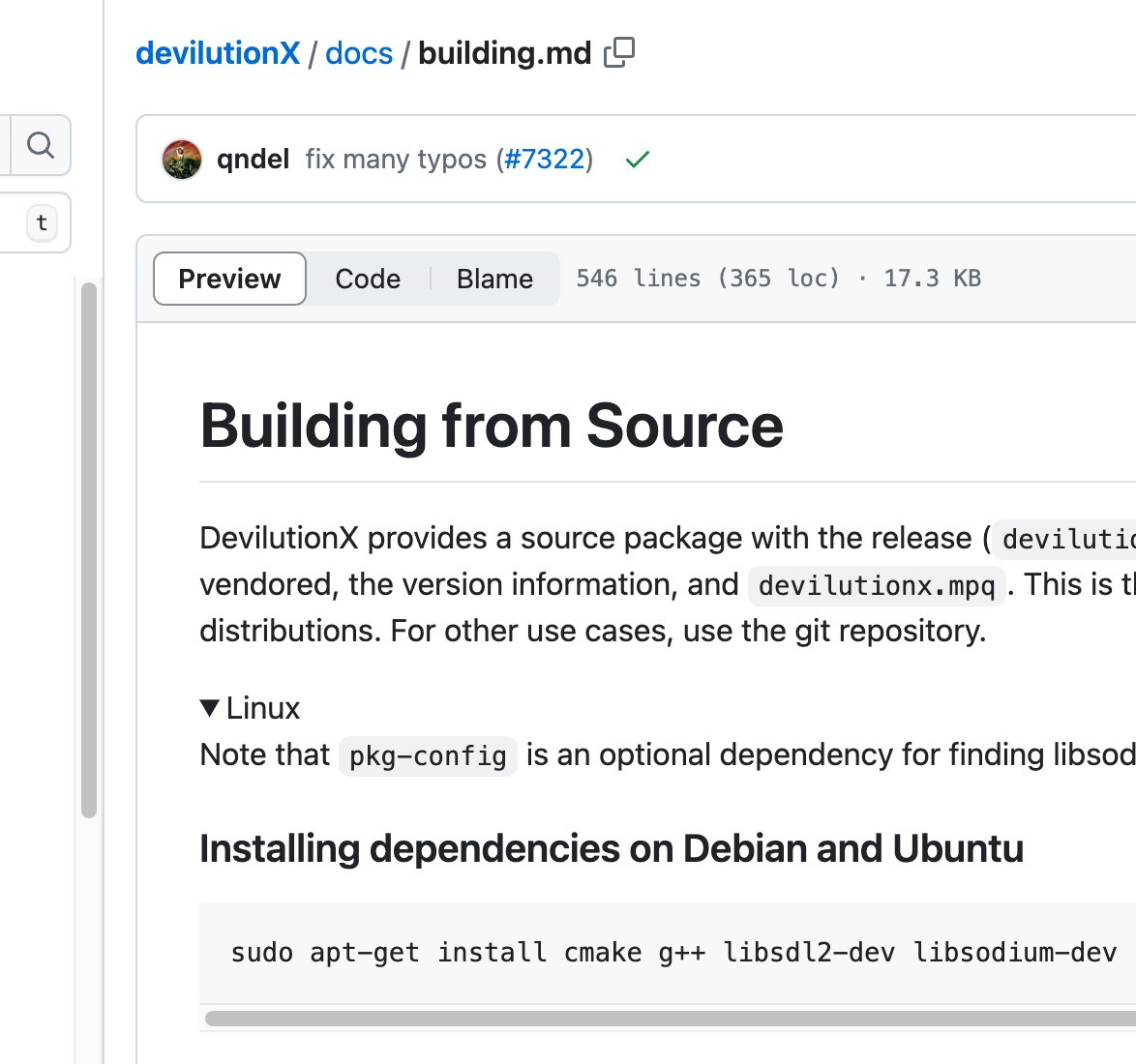Collapse the Linux details section

click(250, 708)
